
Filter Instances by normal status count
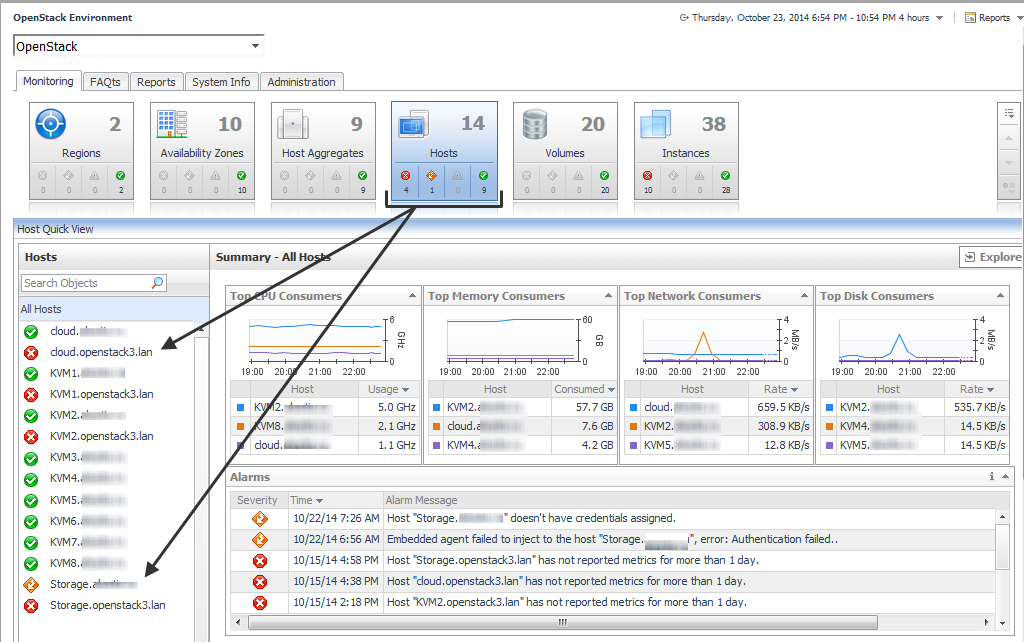(x=726, y=181)
